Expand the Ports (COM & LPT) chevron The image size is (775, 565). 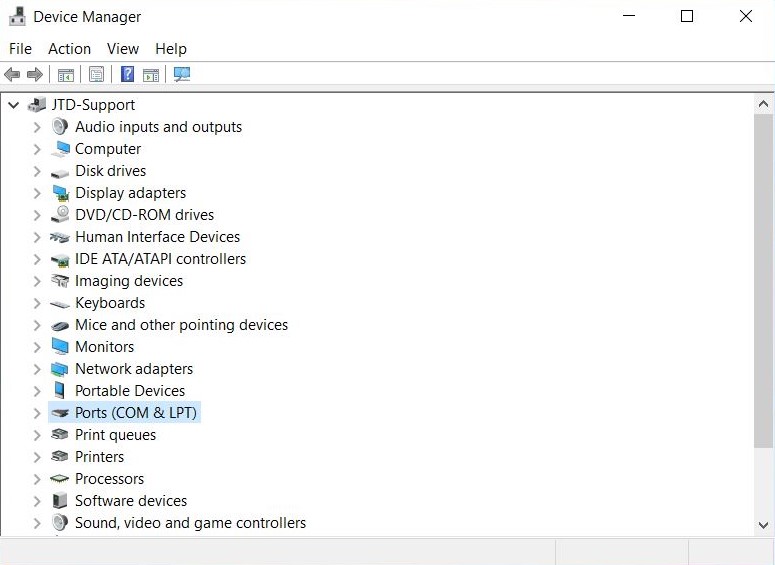[37, 413]
